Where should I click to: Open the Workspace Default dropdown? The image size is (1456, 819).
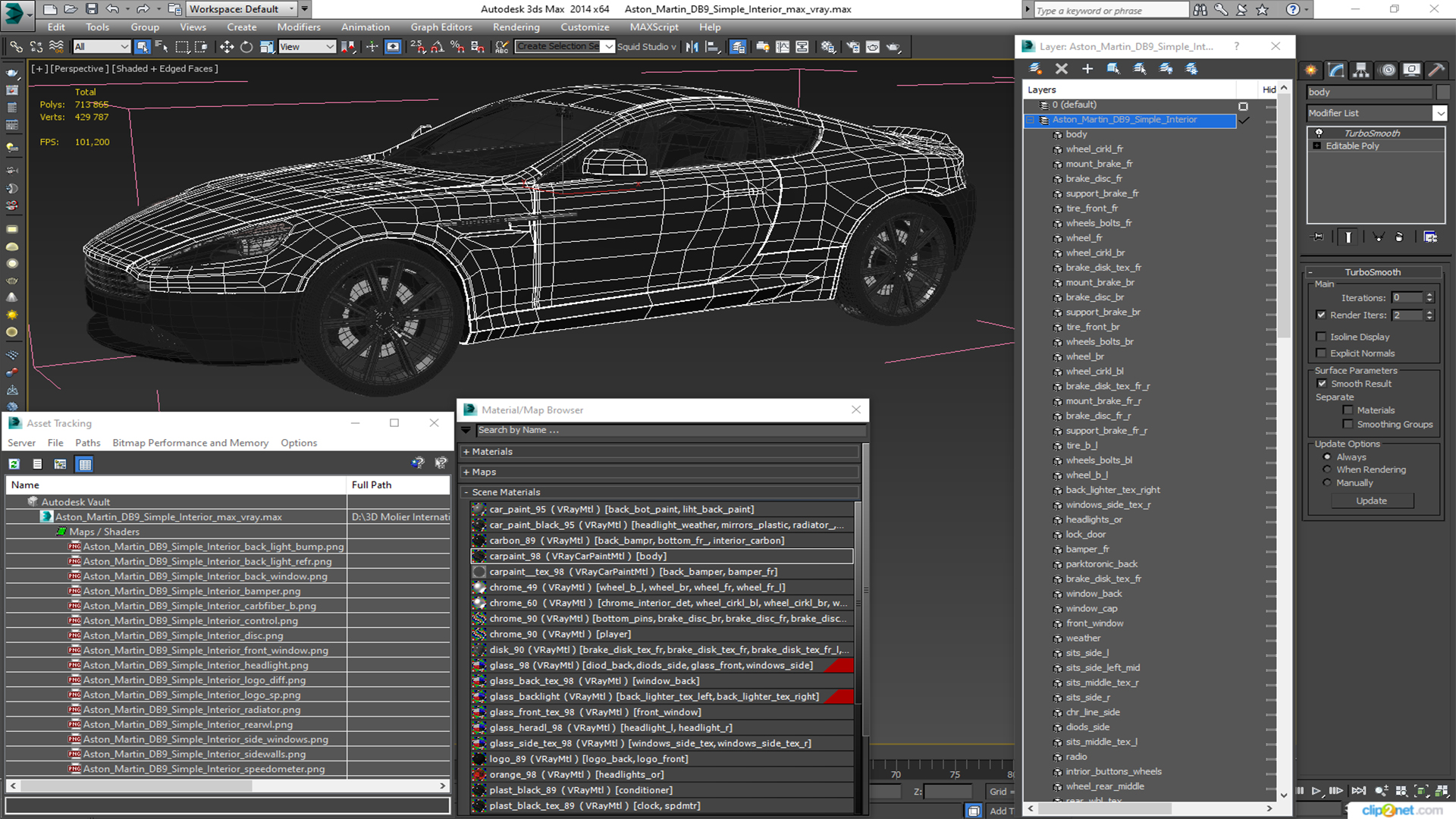point(242,9)
